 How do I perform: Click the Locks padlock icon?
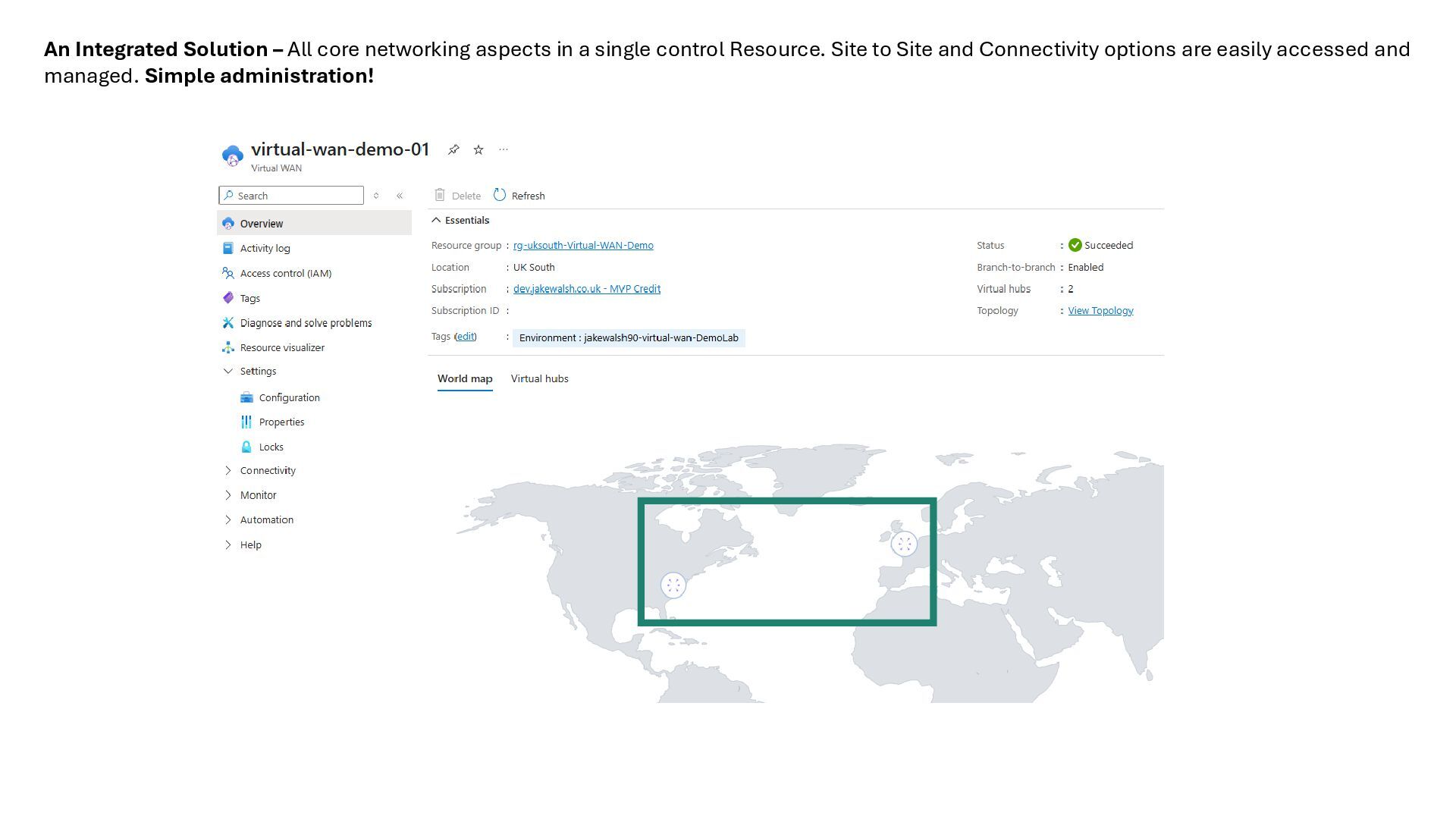[x=246, y=447]
